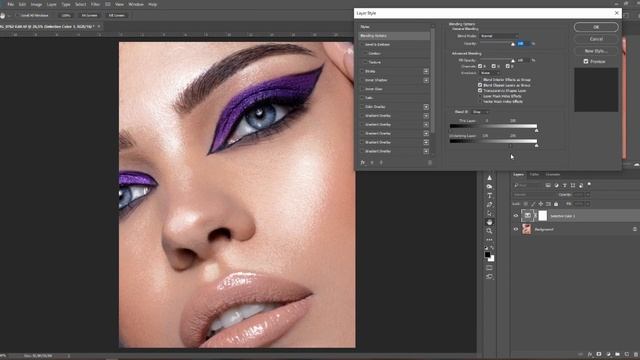Add layer style fx icon at Layers panel bottom
This screenshot has height=360, width=640.
(590, 354)
